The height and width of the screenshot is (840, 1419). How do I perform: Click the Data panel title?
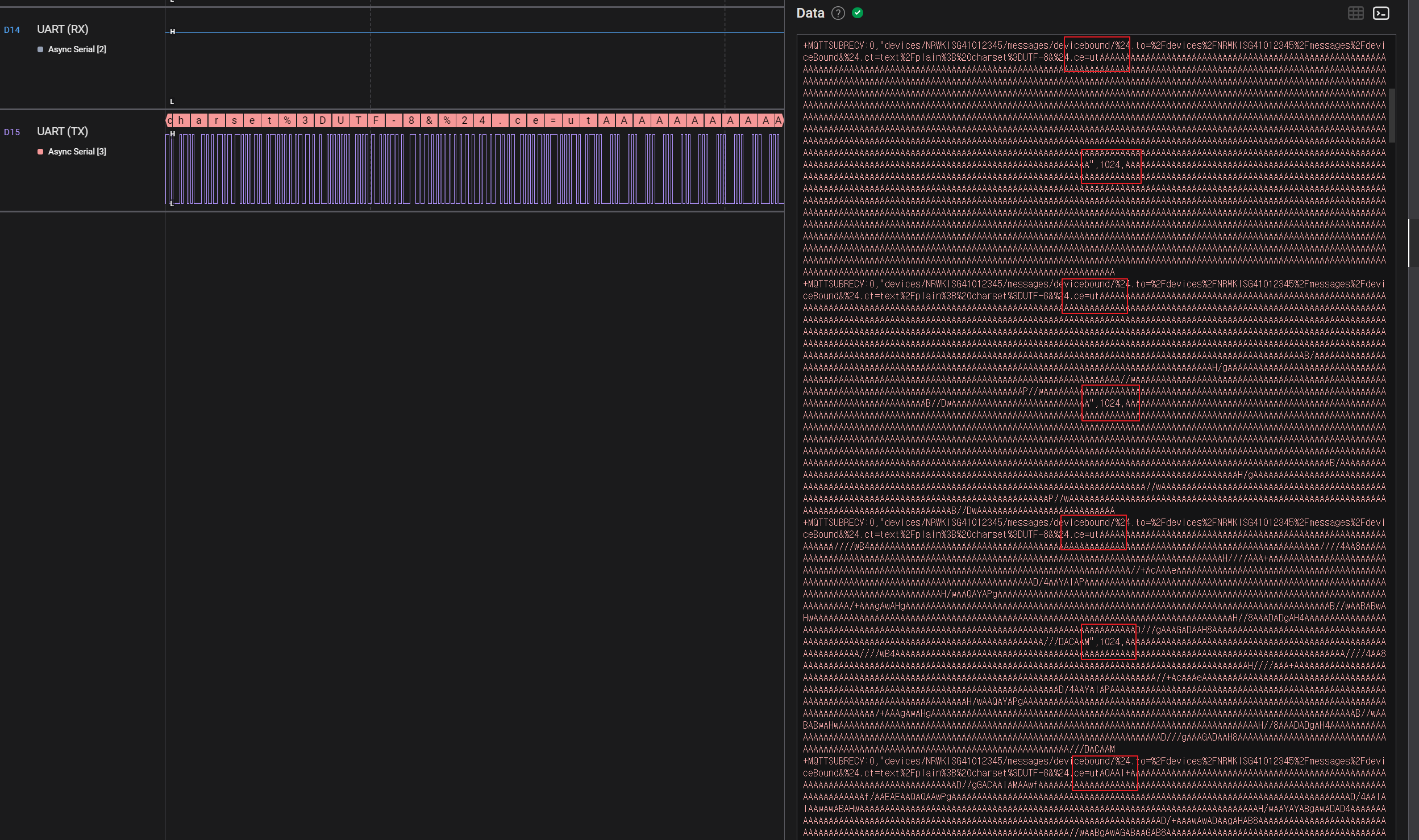pos(810,13)
